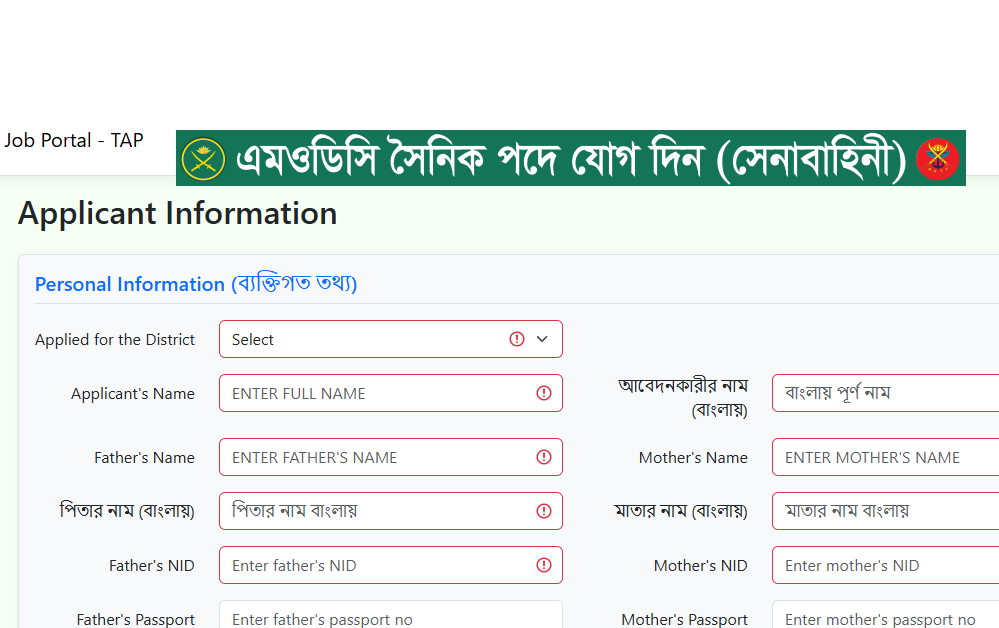Click into the ENTER MOTHER'S NAME field
This screenshot has width=999, height=628.
tap(886, 457)
